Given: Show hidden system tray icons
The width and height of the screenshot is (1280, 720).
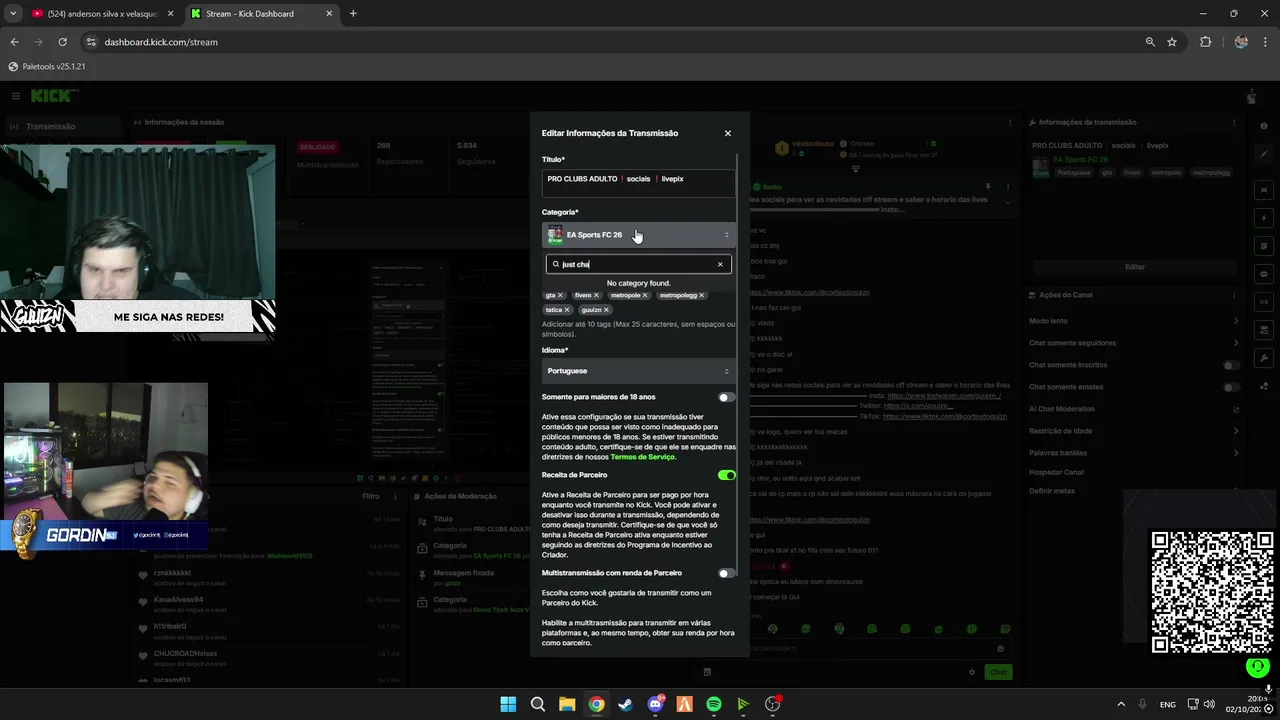Looking at the screenshot, I should point(1121,704).
